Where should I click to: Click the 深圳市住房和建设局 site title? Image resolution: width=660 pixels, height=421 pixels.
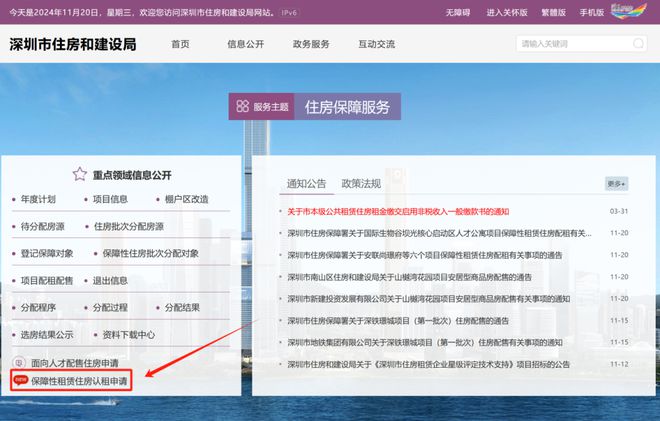tap(73, 45)
